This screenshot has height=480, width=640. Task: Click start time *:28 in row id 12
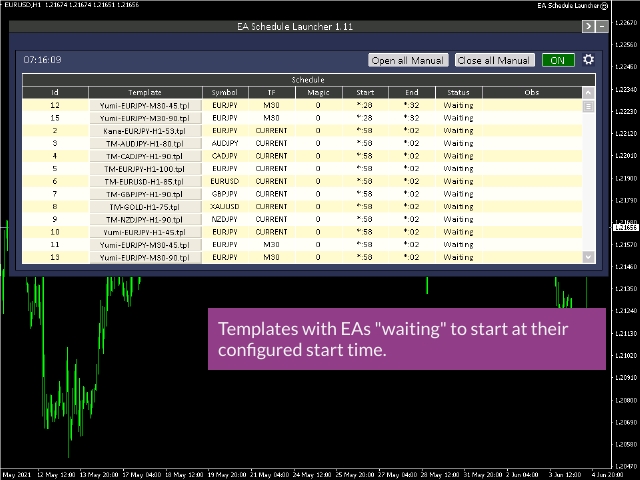pyautogui.click(x=365, y=105)
